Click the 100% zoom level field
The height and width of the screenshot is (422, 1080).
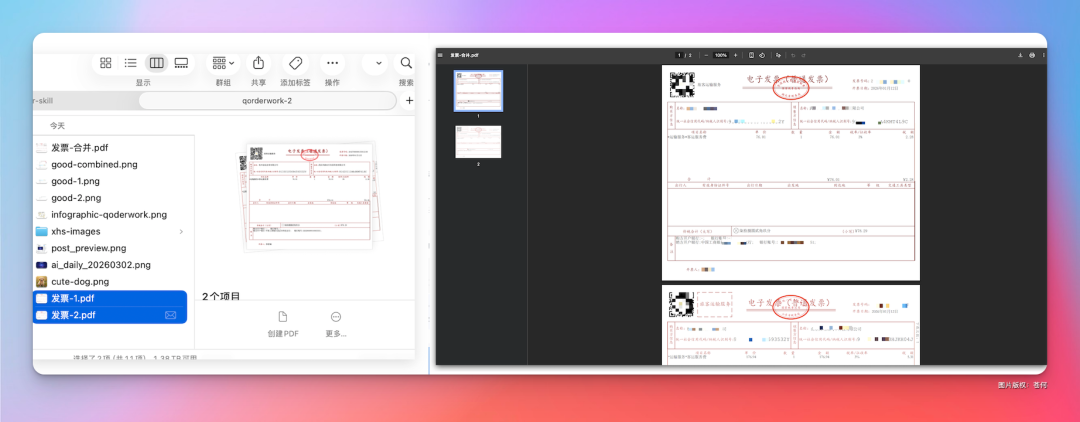[721, 55]
